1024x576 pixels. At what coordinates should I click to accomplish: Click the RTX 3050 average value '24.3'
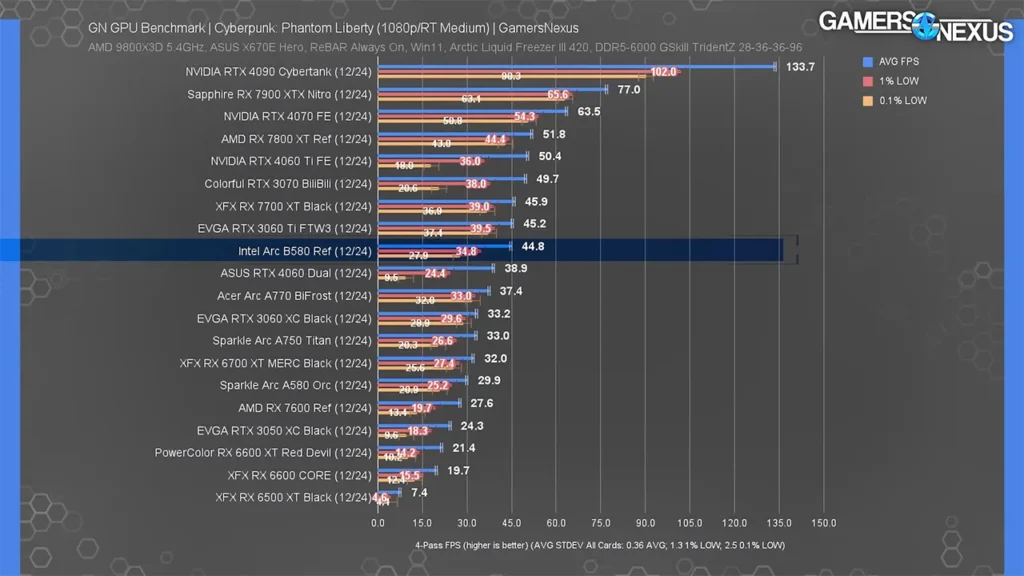472,426
